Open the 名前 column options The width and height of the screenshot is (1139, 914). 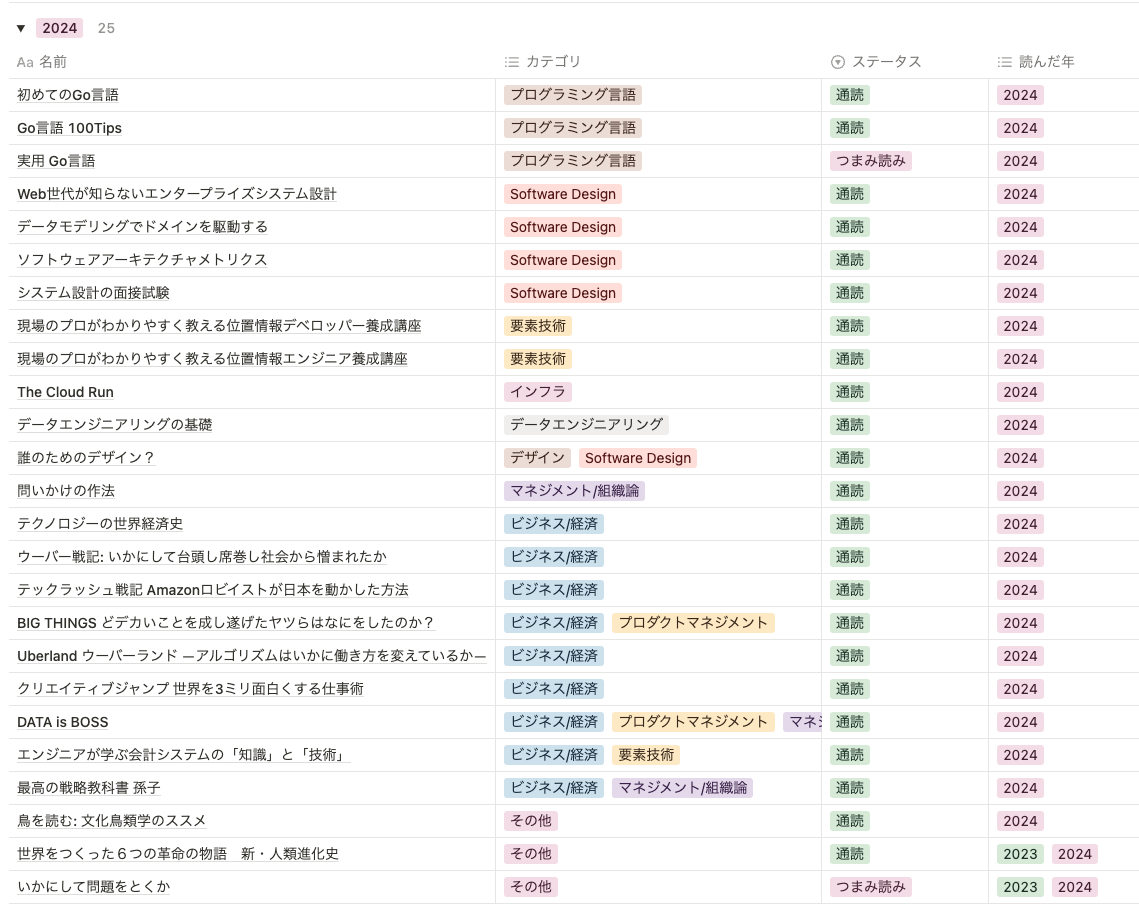click(49, 61)
